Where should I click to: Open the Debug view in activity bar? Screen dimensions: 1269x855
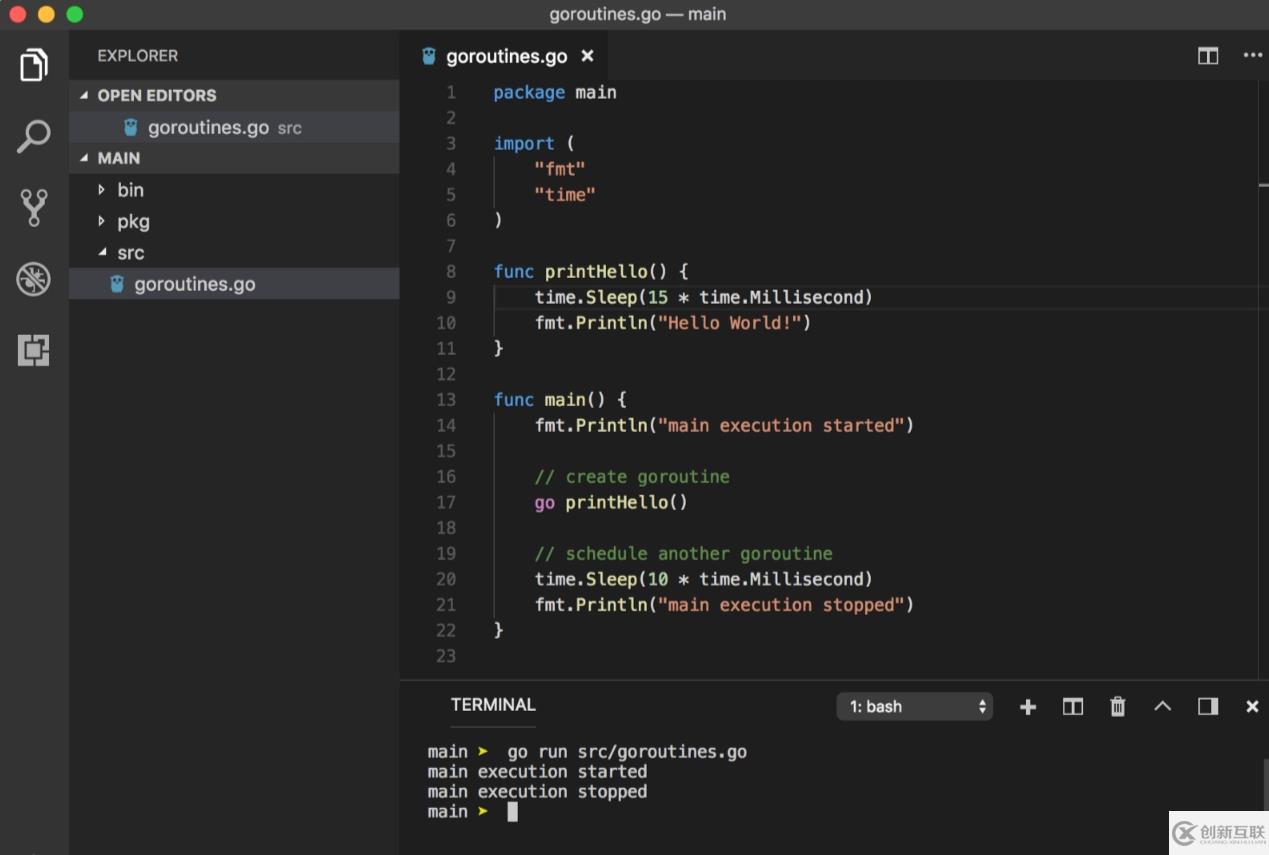coord(34,279)
